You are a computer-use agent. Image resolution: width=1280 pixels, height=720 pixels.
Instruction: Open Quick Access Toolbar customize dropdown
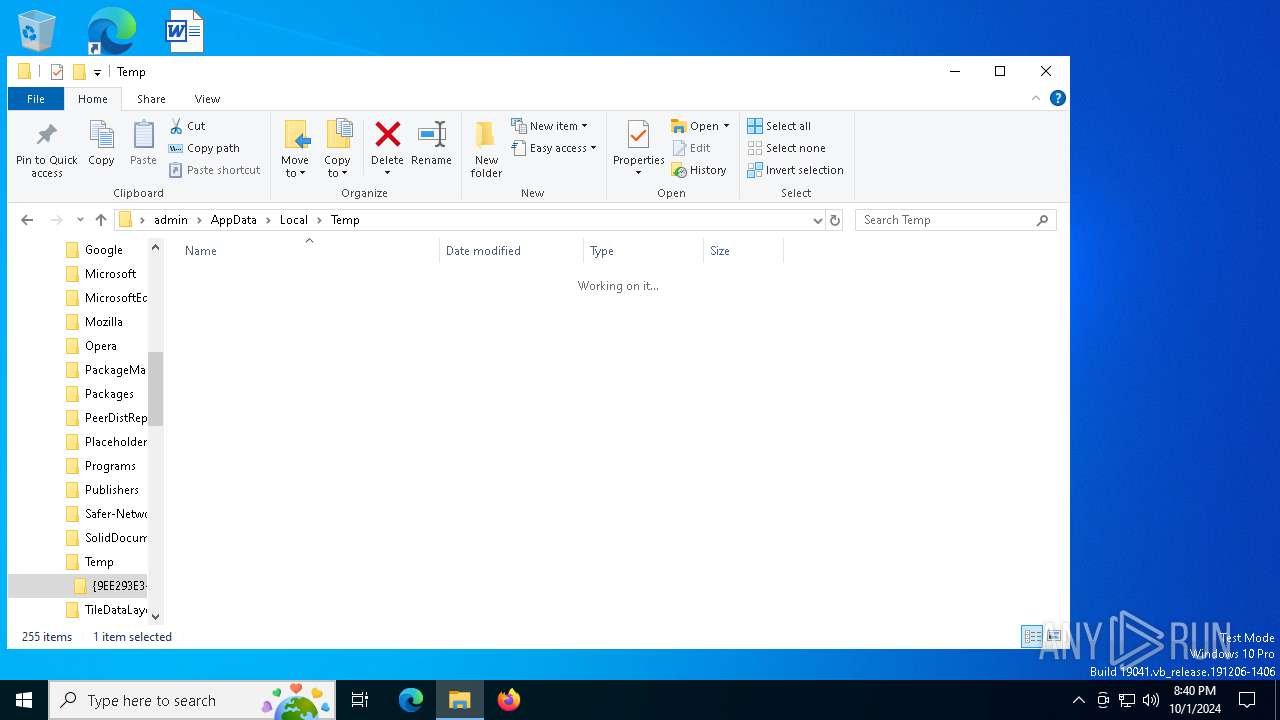(x=97, y=72)
